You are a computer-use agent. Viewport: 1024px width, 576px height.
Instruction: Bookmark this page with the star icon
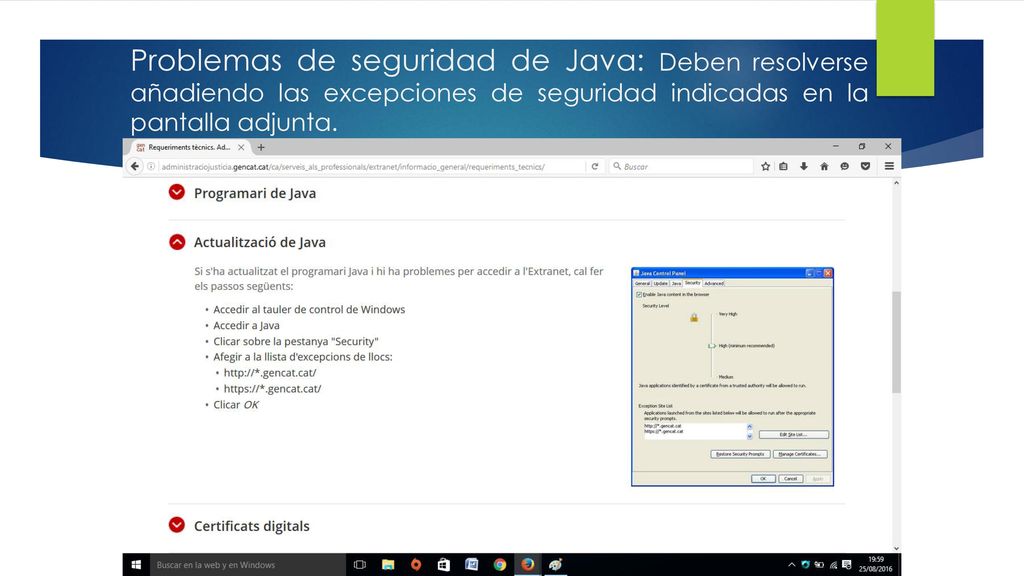coord(765,167)
